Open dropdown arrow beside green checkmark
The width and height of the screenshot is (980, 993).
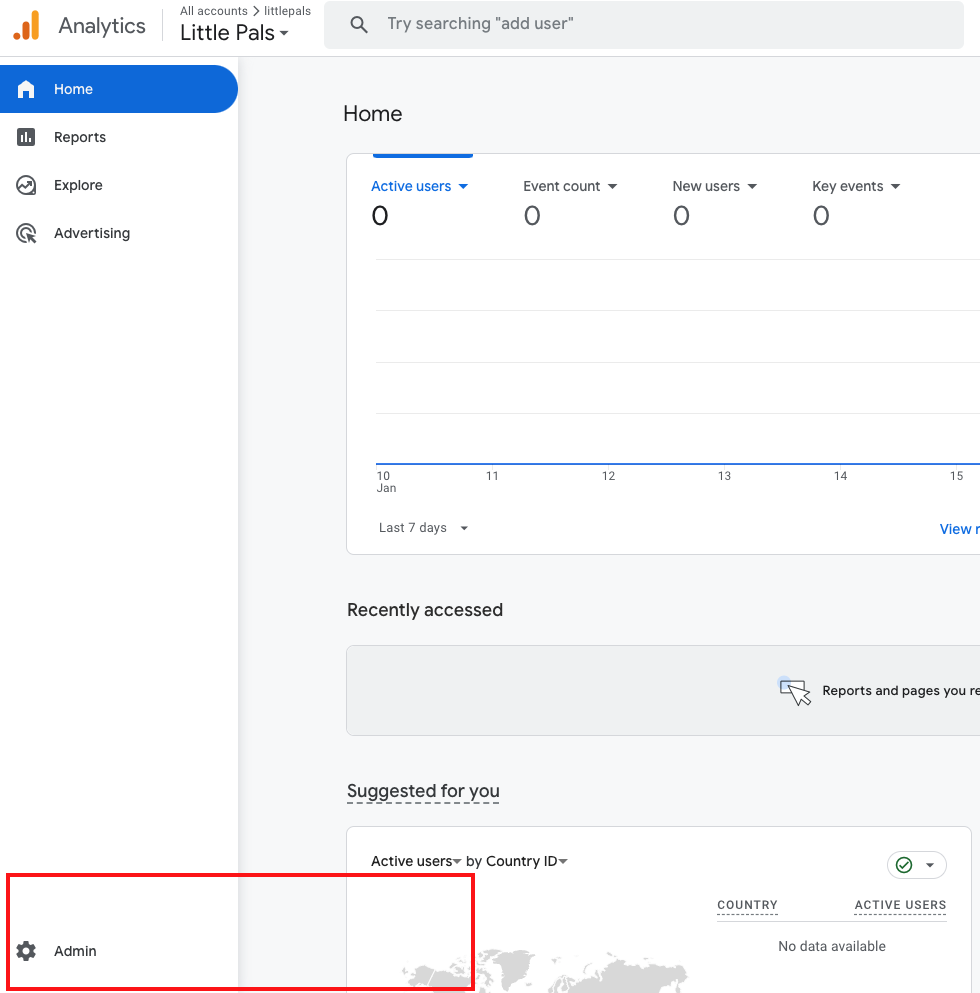pos(930,865)
